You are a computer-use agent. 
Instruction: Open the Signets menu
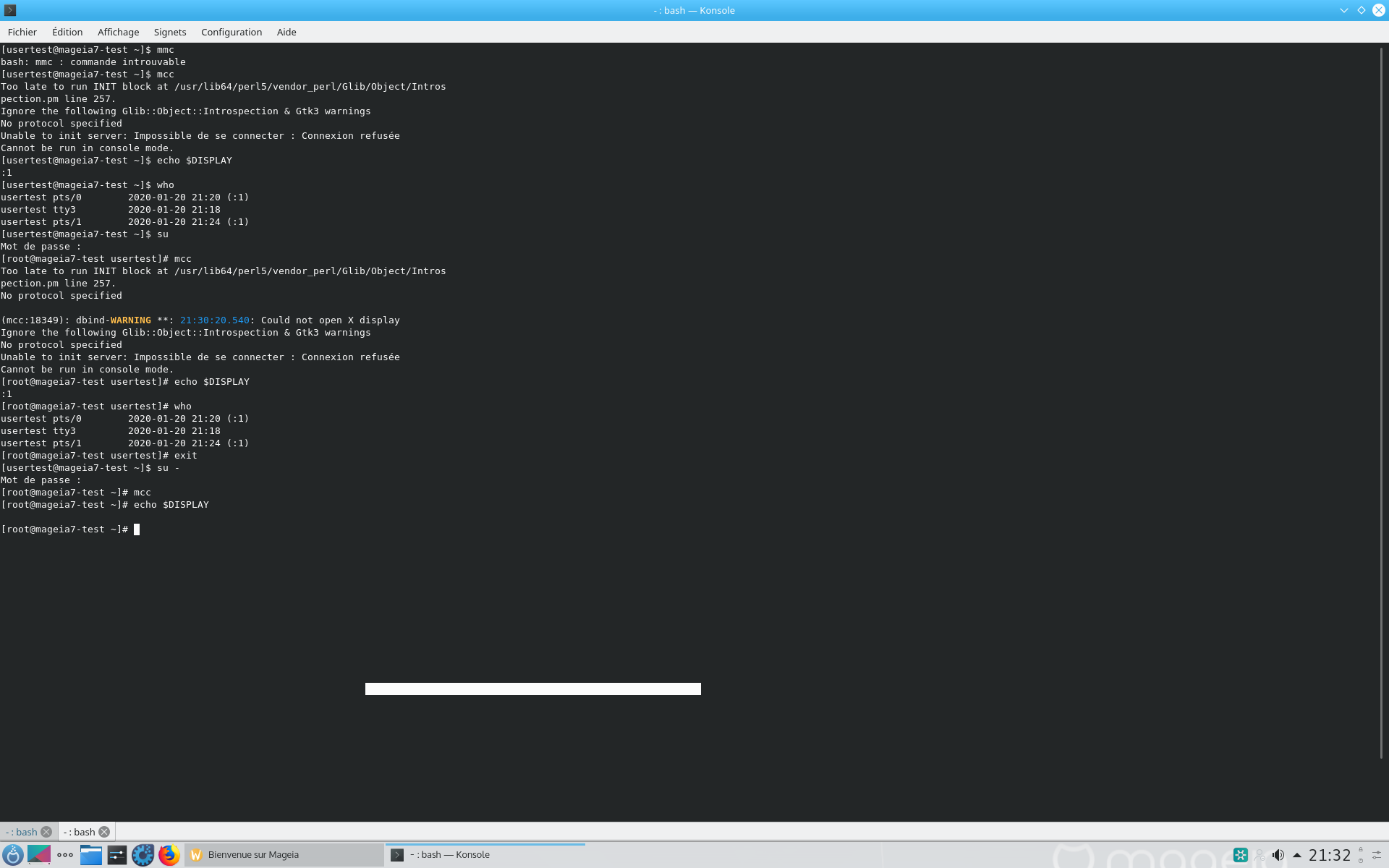pos(170,32)
